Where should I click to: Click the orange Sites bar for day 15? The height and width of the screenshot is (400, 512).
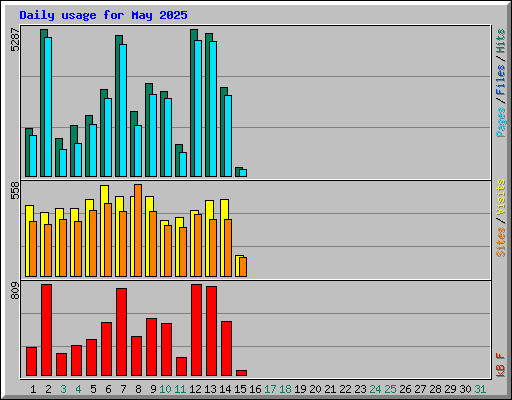[243, 267]
